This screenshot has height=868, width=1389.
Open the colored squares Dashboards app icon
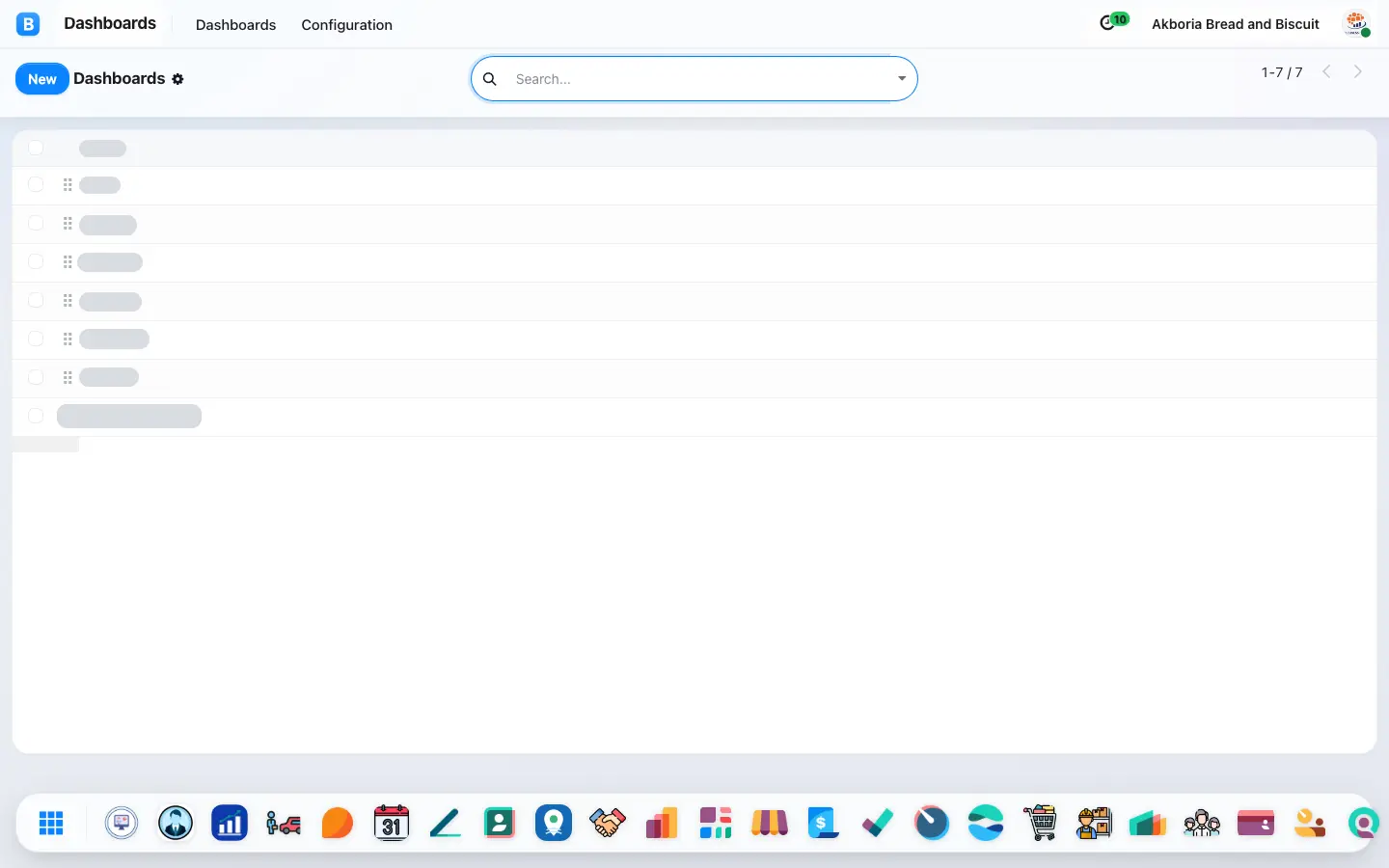[716, 823]
